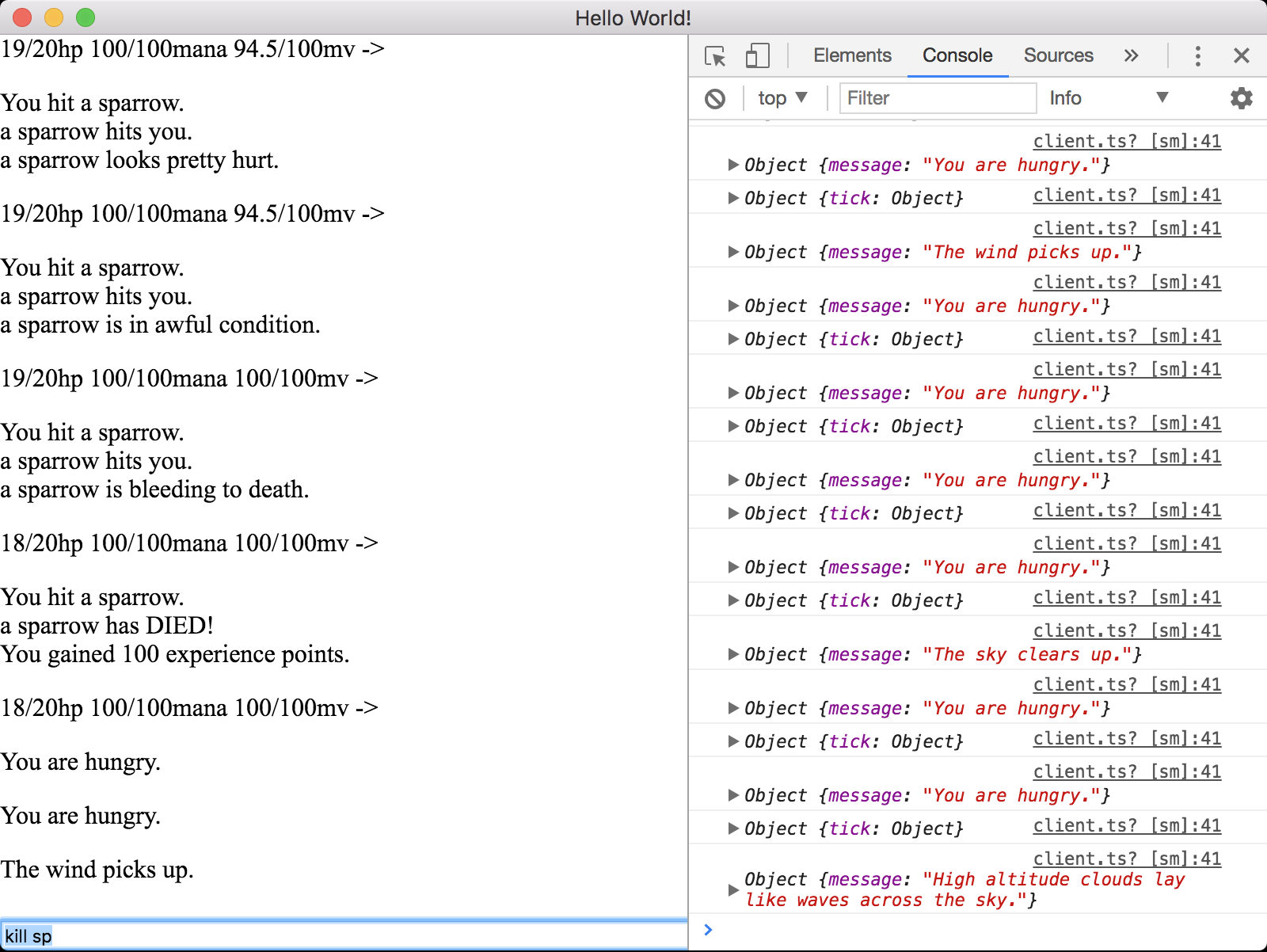The height and width of the screenshot is (952, 1267).
Task: Open client.ts link above 'High altitude clouds' log
Action: [1127, 859]
